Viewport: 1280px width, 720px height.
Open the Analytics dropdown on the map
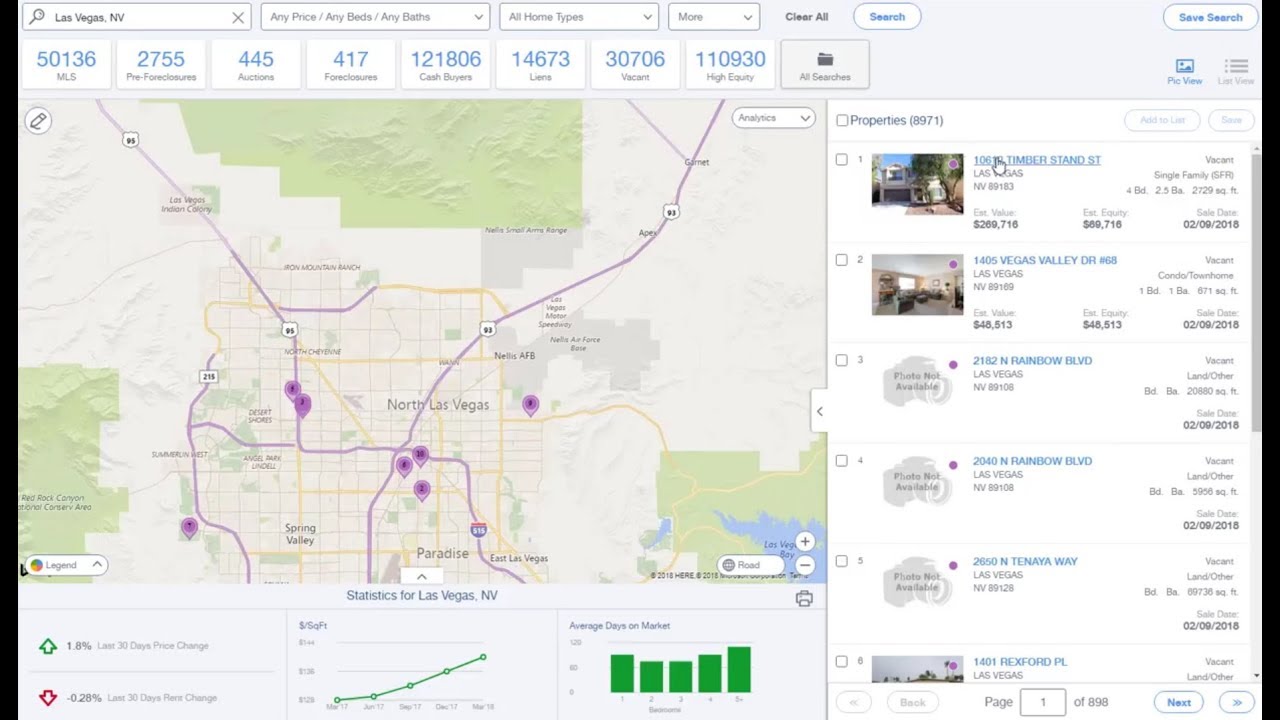click(x=774, y=118)
